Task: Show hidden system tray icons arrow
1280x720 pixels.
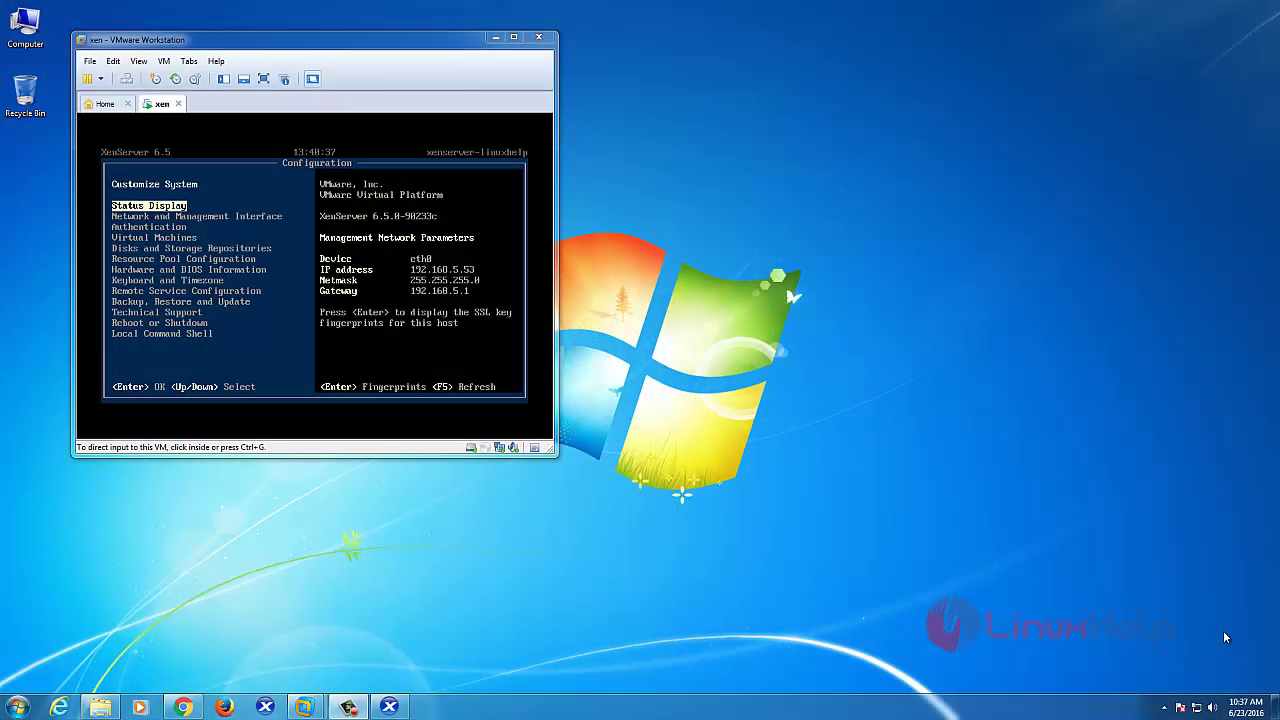Action: coord(1164,708)
